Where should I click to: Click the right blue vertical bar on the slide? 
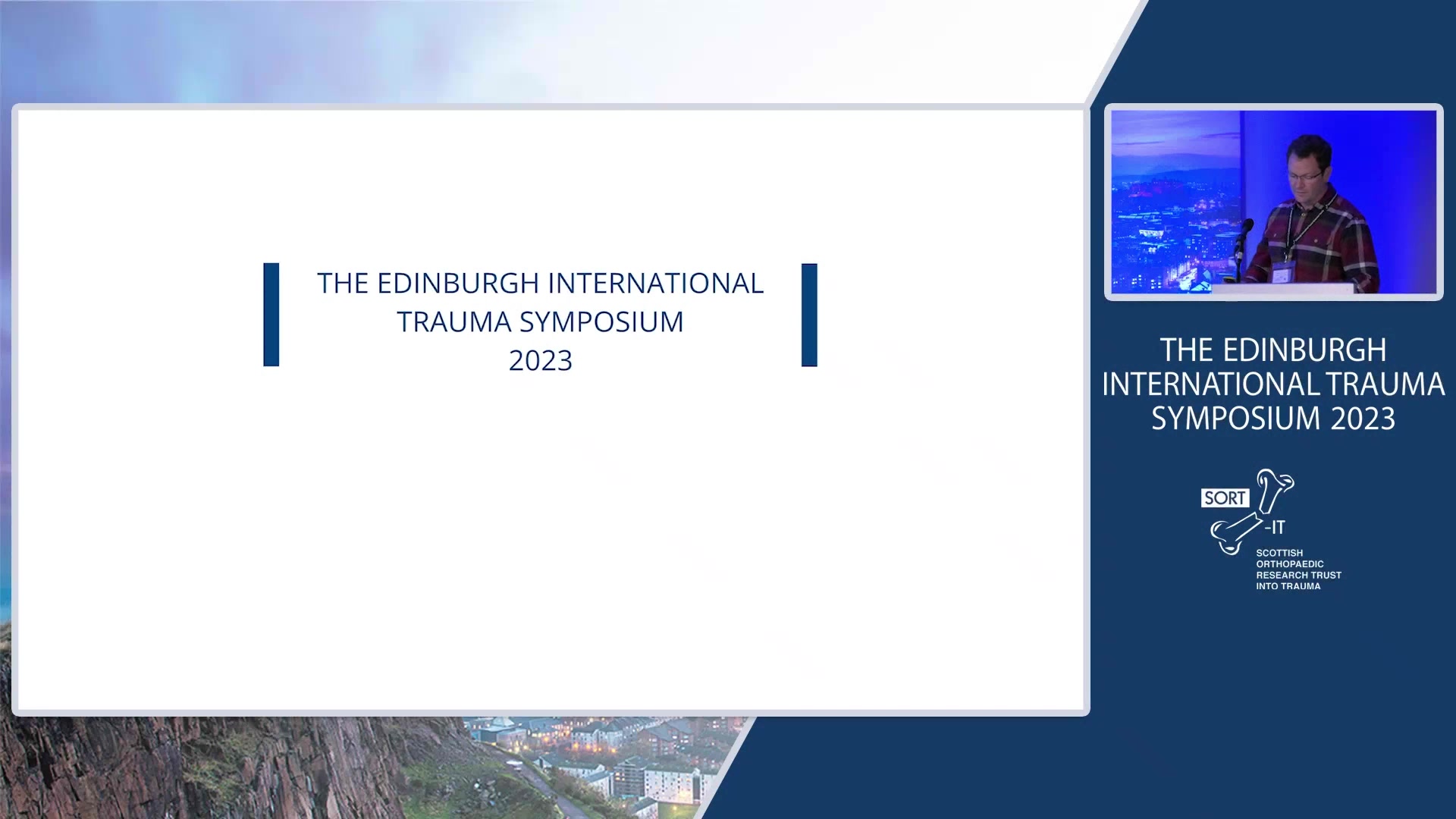coord(809,315)
